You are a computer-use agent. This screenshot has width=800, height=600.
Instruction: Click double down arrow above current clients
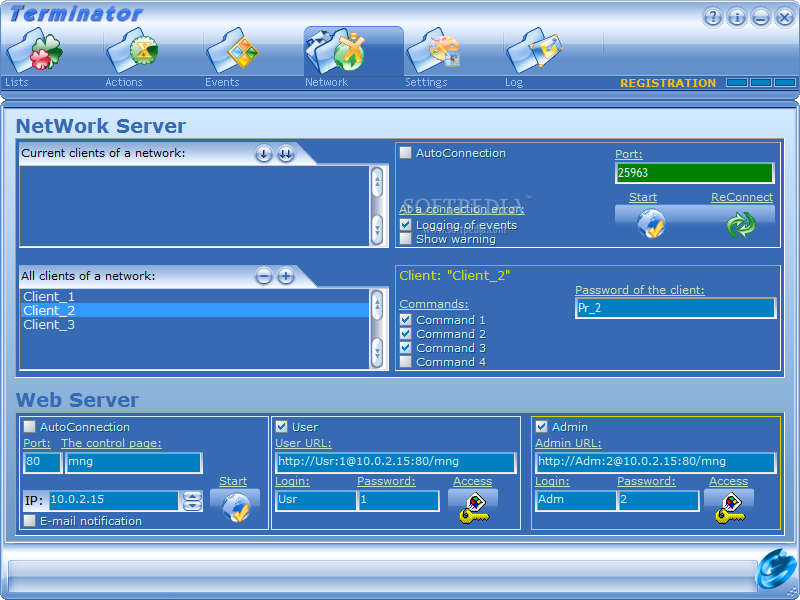click(x=286, y=154)
